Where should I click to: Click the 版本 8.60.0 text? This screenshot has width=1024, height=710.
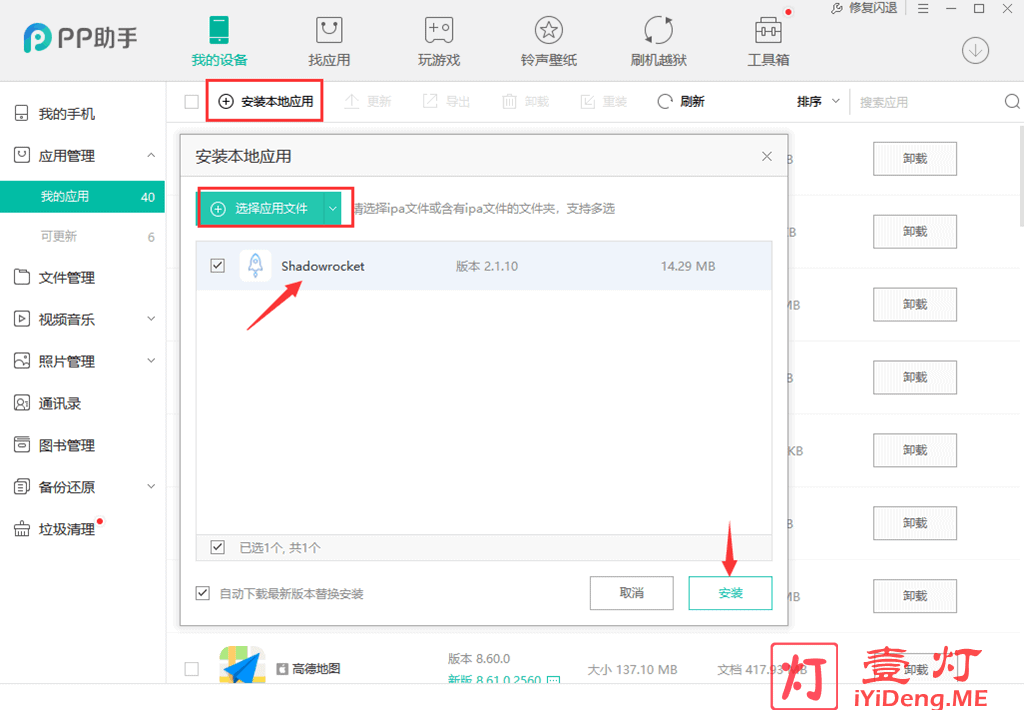click(479, 658)
